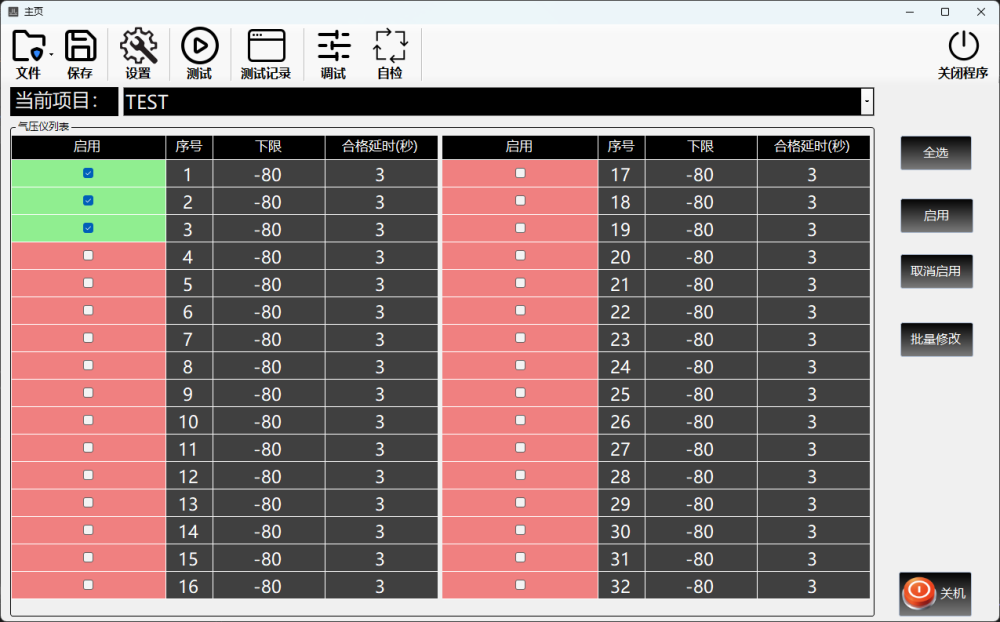The height and width of the screenshot is (622, 1000).
Task: Click the left 序号 column header
Action: click(x=189, y=147)
